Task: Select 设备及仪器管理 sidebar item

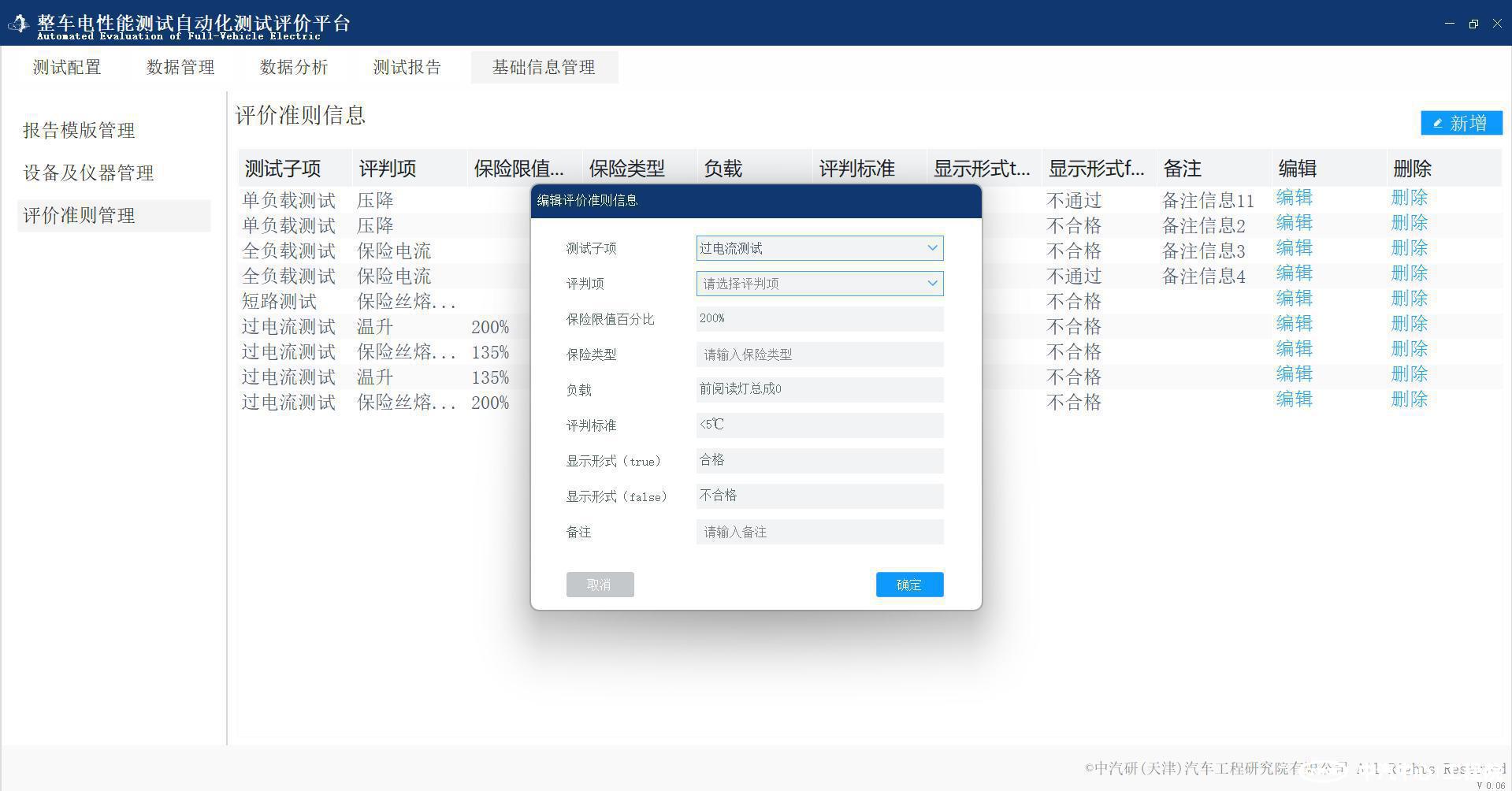Action: click(88, 173)
